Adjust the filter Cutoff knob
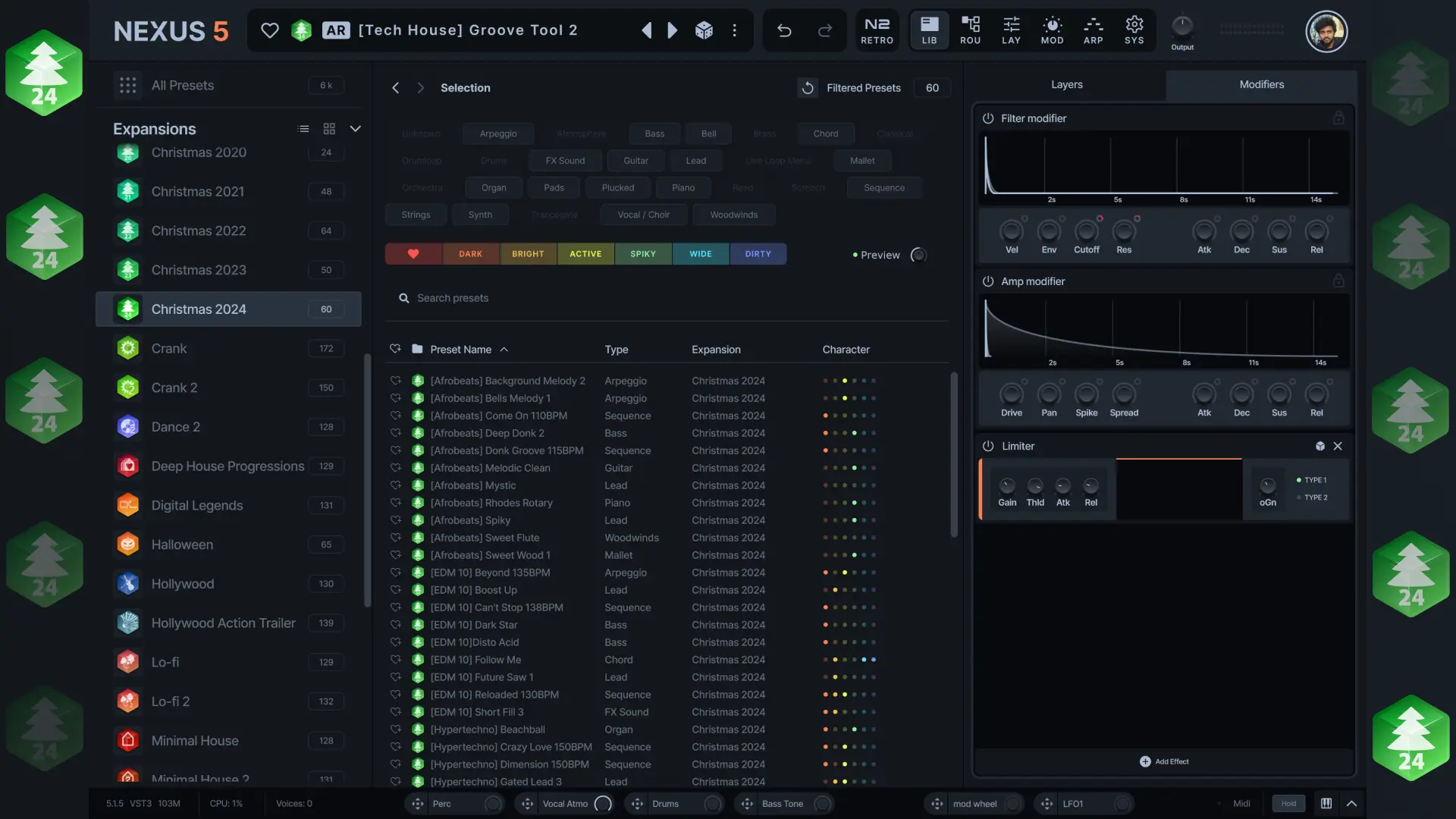The width and height of the screenshot is (1456, 819). coord(1086,231)
